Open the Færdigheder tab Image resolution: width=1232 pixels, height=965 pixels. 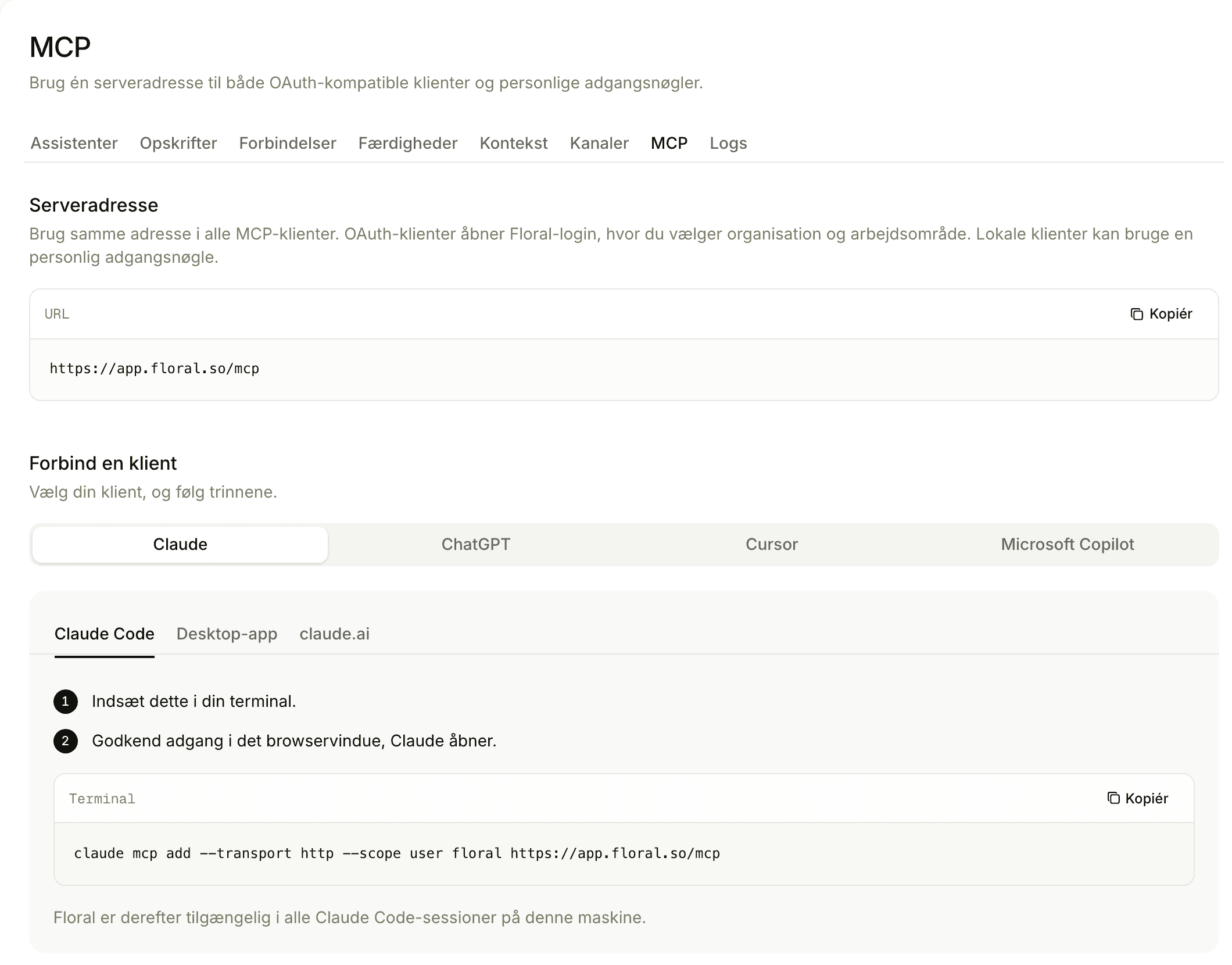point(408,143)
